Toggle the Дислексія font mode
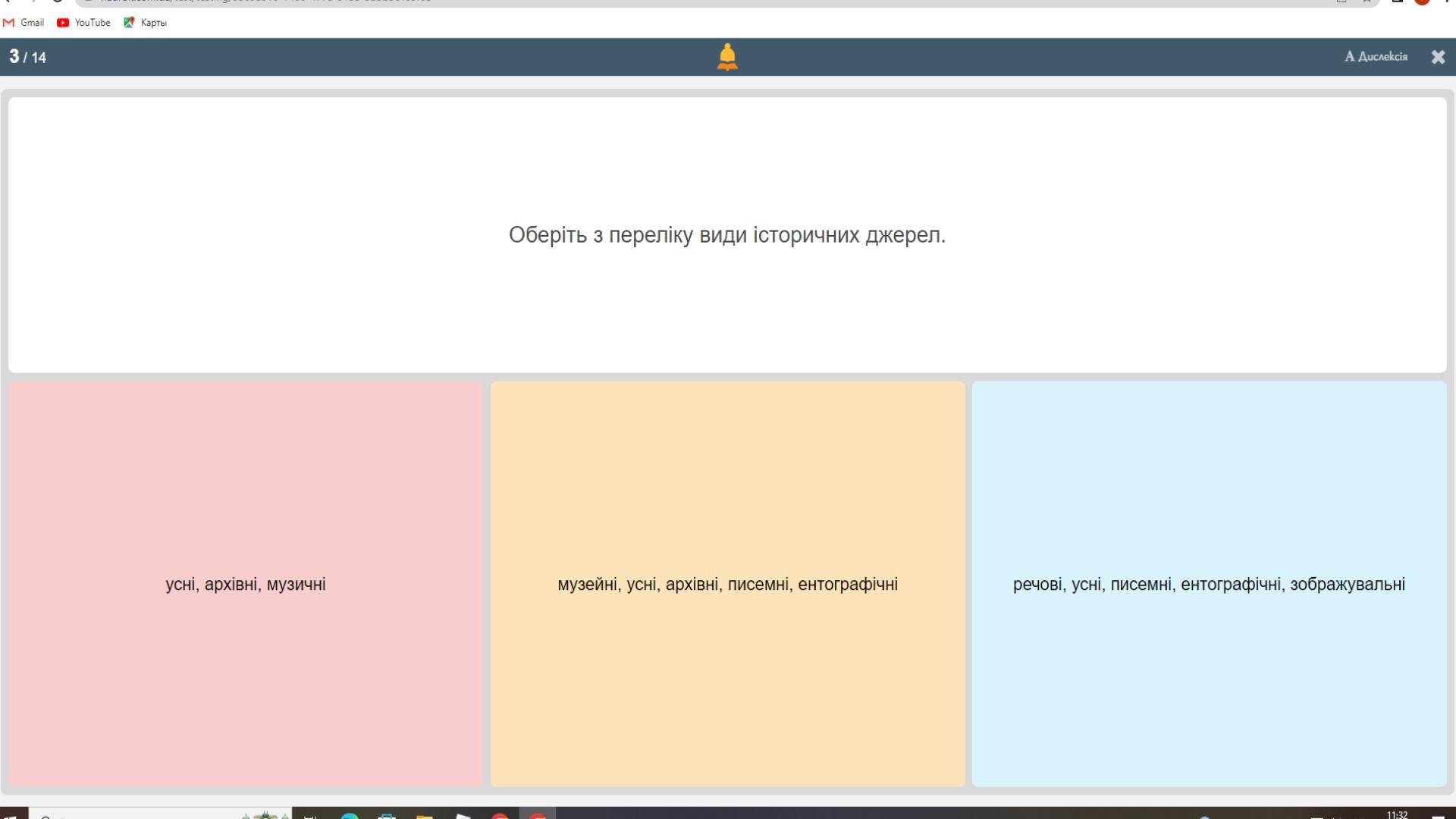The height and width of the screenshot is (819, 1456). (1376, 57)
